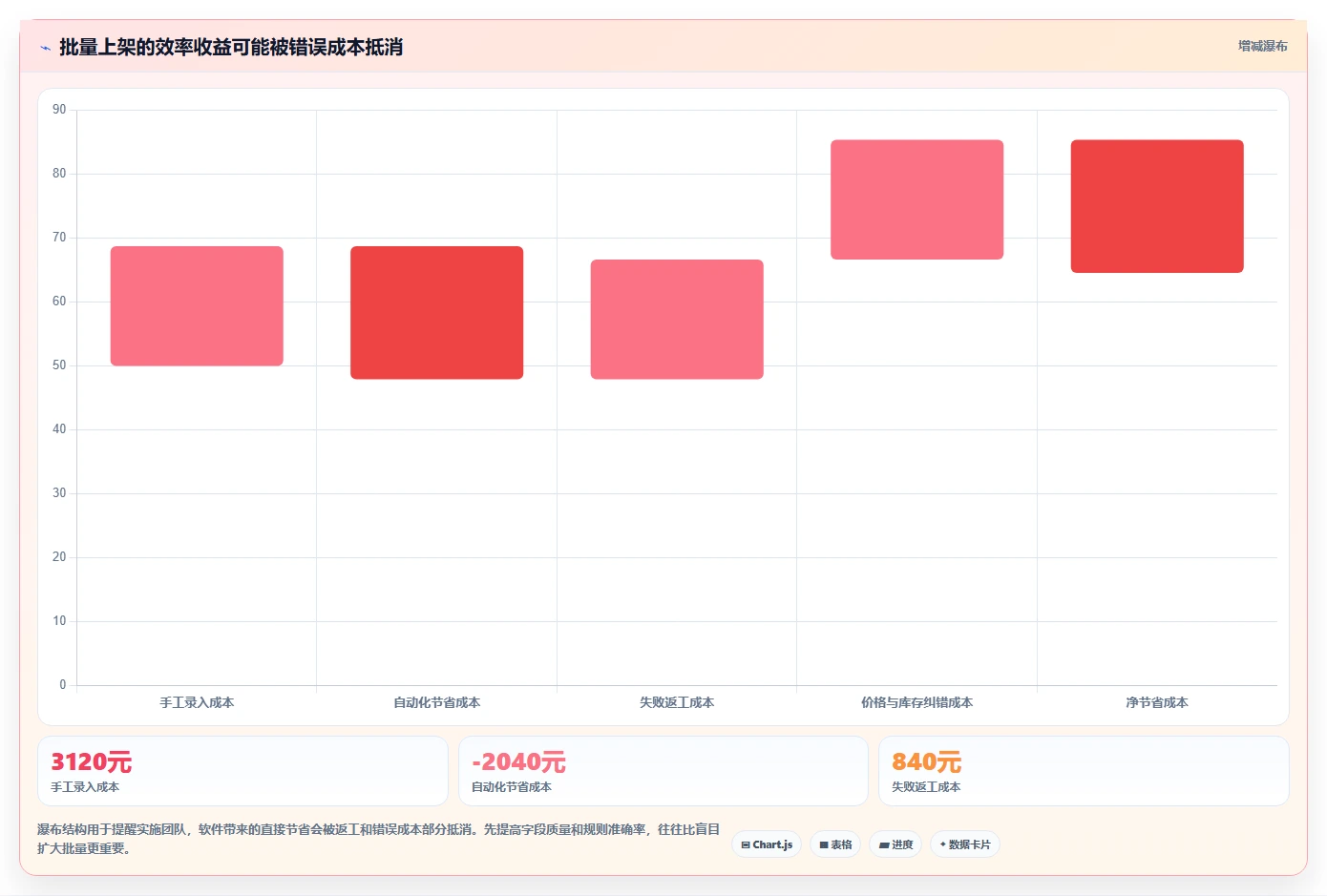Click the 自动化节省成本 red bar
Viewport: 1327px width, 896px height.
pyautogui.click(x=436, y=313)
